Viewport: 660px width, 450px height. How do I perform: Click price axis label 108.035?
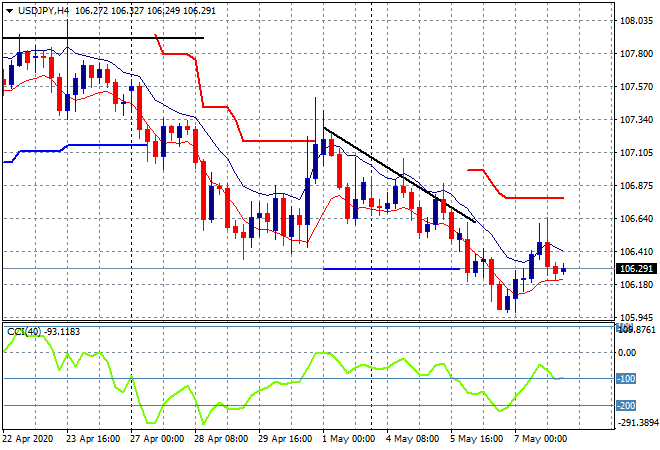[636, 21]
